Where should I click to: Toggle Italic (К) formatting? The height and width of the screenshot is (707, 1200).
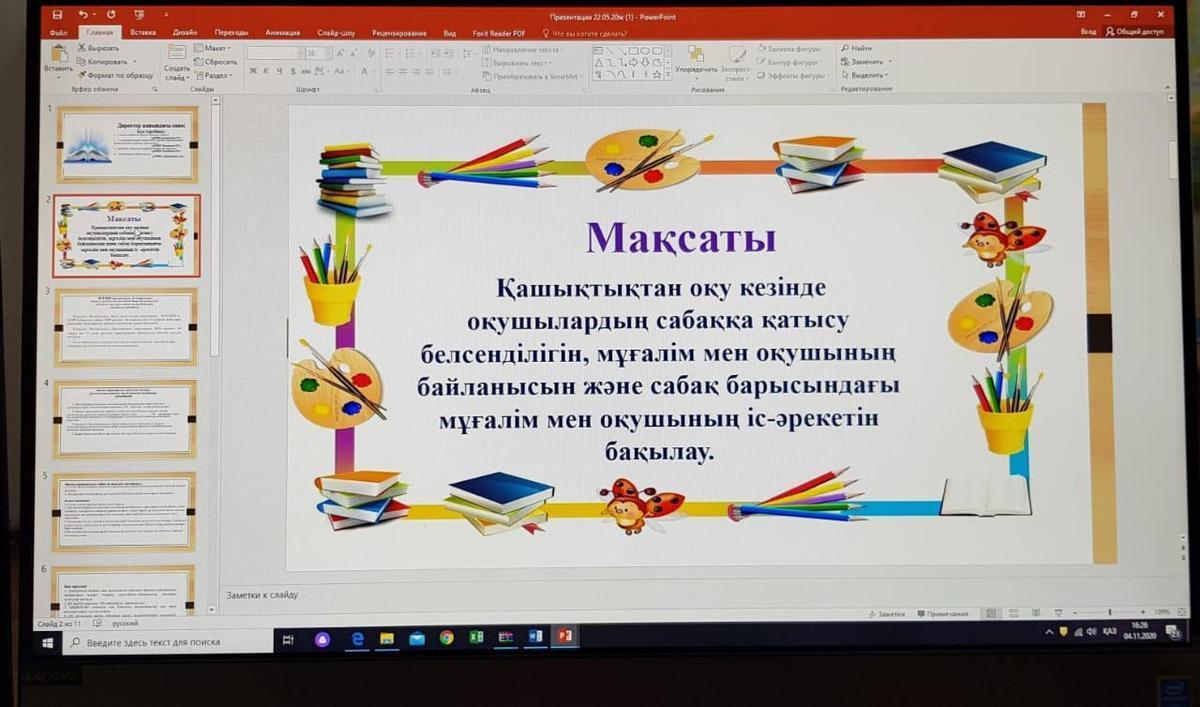tap(266, 71)
